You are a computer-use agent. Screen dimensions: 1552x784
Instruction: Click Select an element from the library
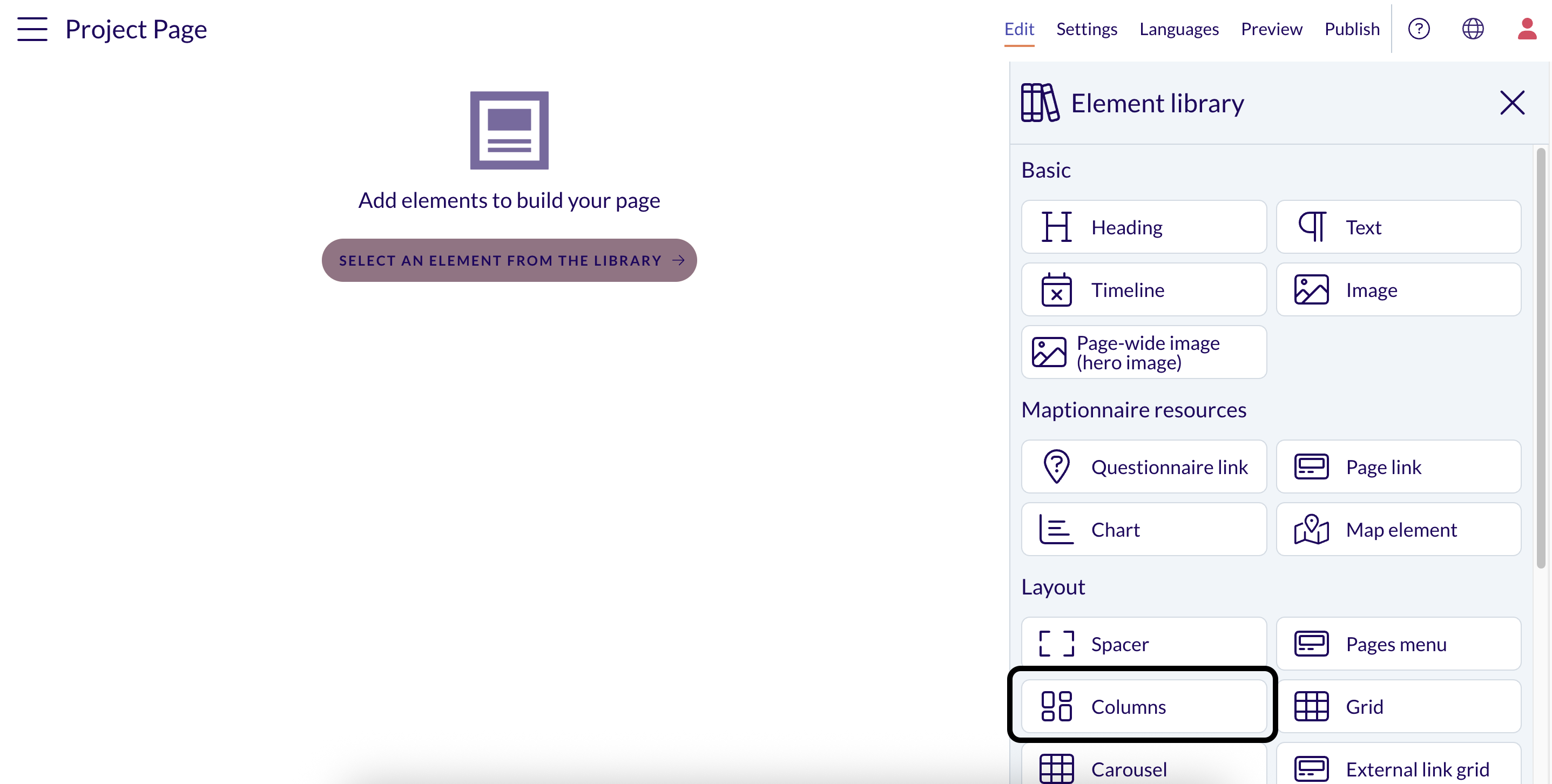509,260
